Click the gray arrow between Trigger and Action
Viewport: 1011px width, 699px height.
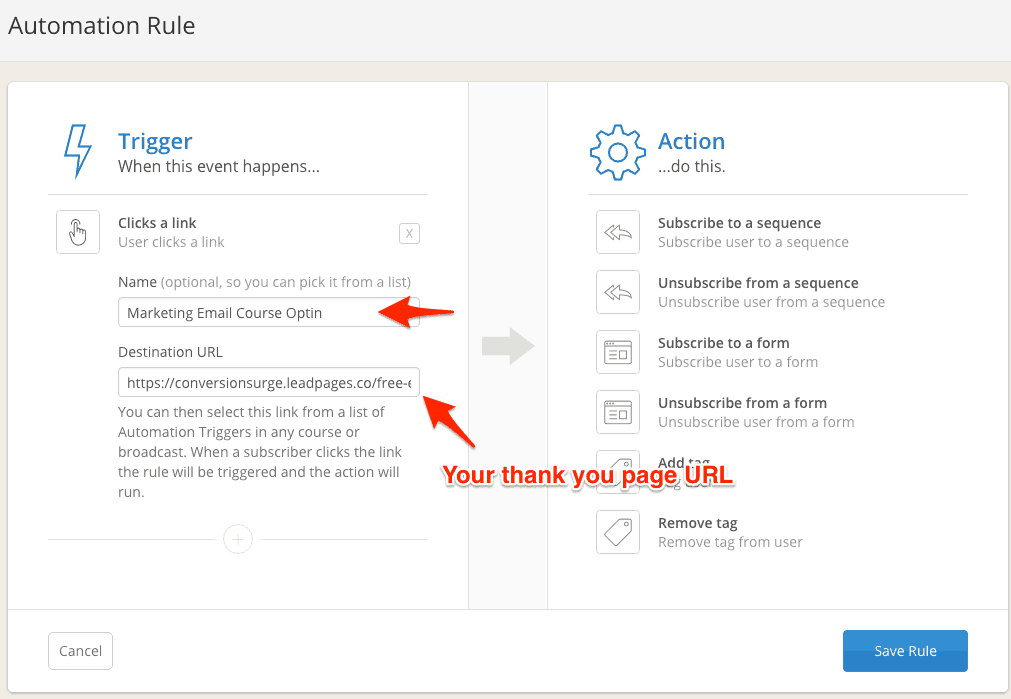pos(506,345)
